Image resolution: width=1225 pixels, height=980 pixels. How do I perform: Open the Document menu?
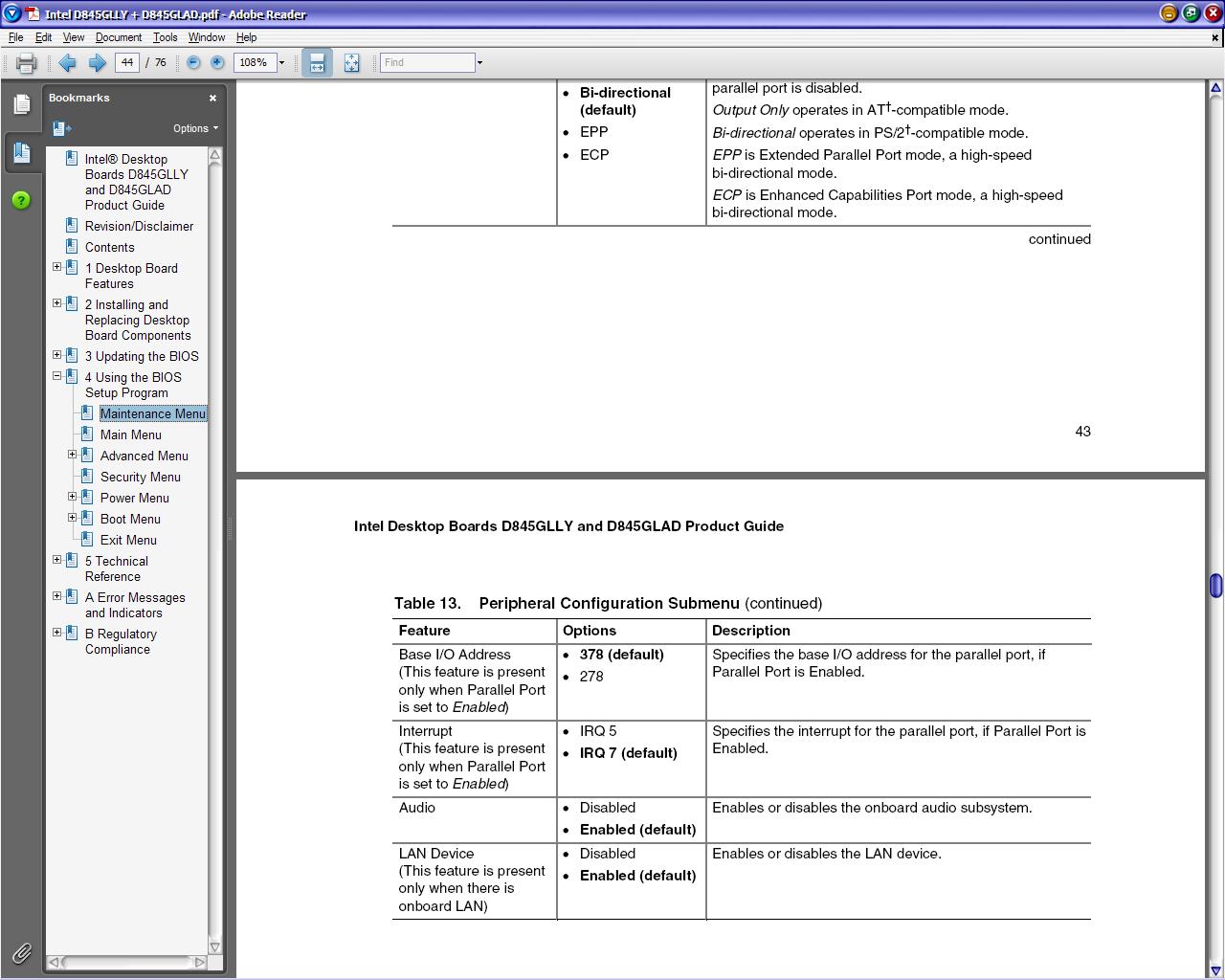coord(119,37)
